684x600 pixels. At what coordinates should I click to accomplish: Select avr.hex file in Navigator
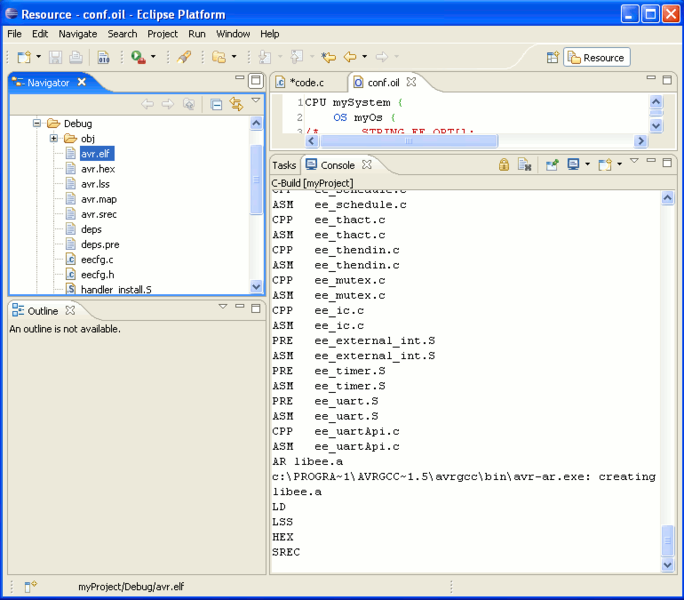tap(98, 169)
